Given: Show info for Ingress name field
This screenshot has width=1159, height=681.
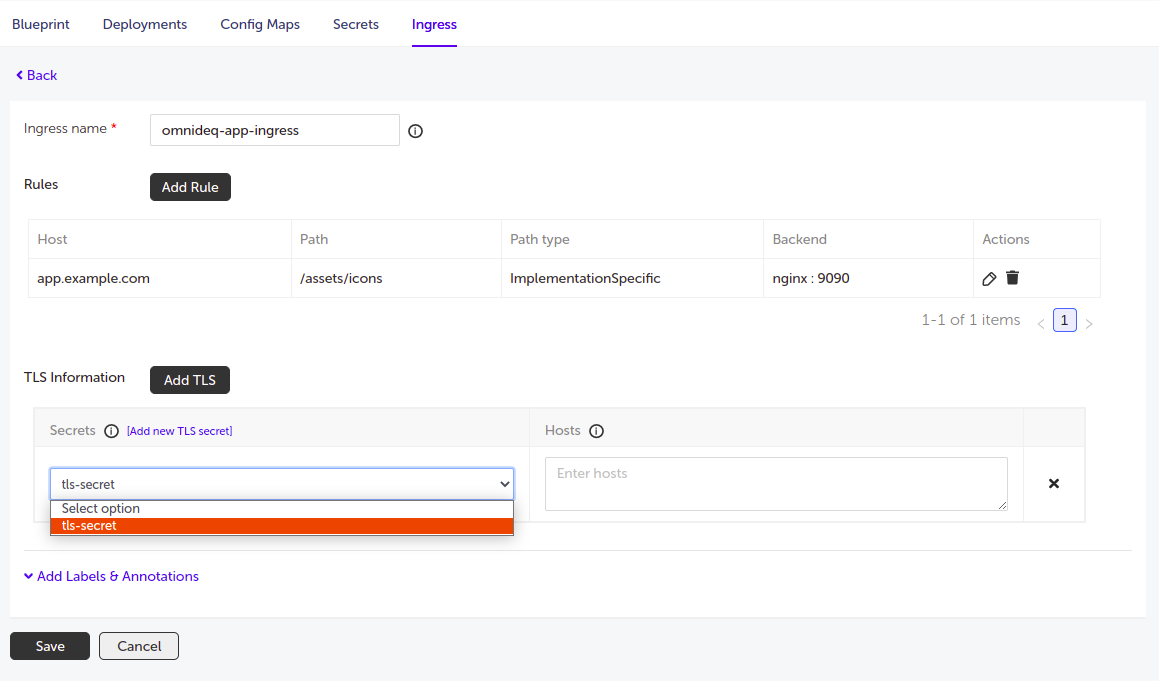Looking at the screenshot, I should (415, 131).
